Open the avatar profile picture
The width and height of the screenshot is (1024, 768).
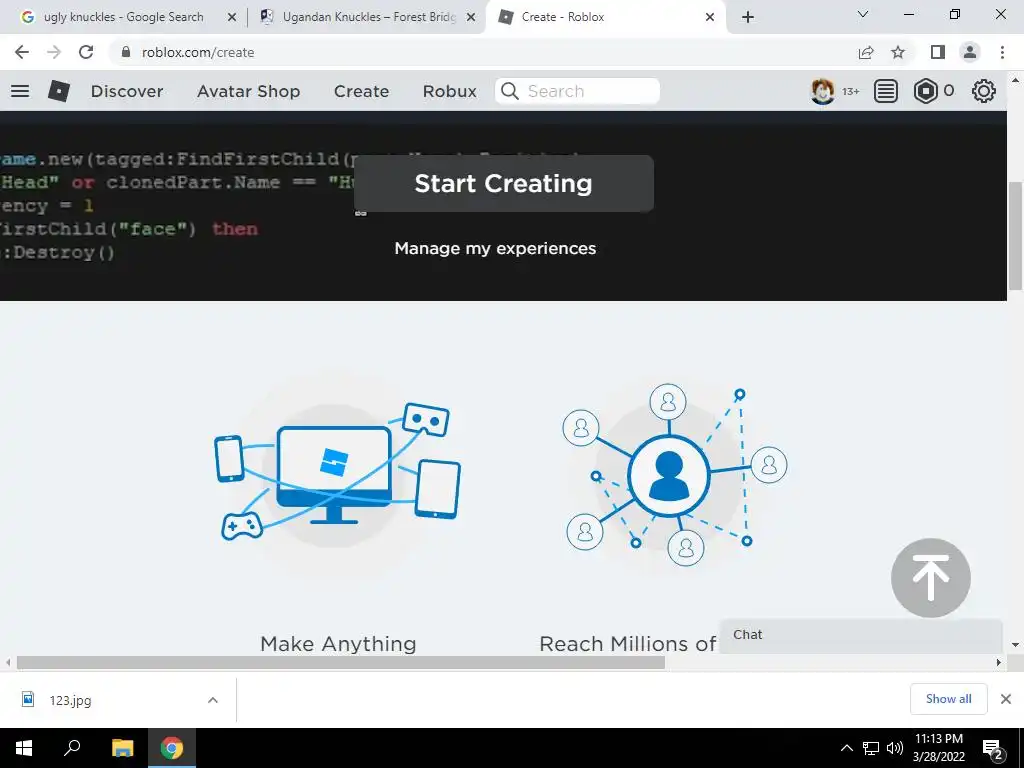(822, 91)
